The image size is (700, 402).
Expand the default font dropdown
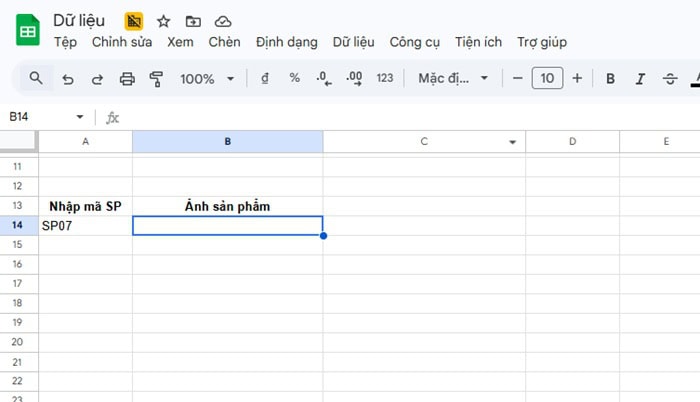point(453,78)
